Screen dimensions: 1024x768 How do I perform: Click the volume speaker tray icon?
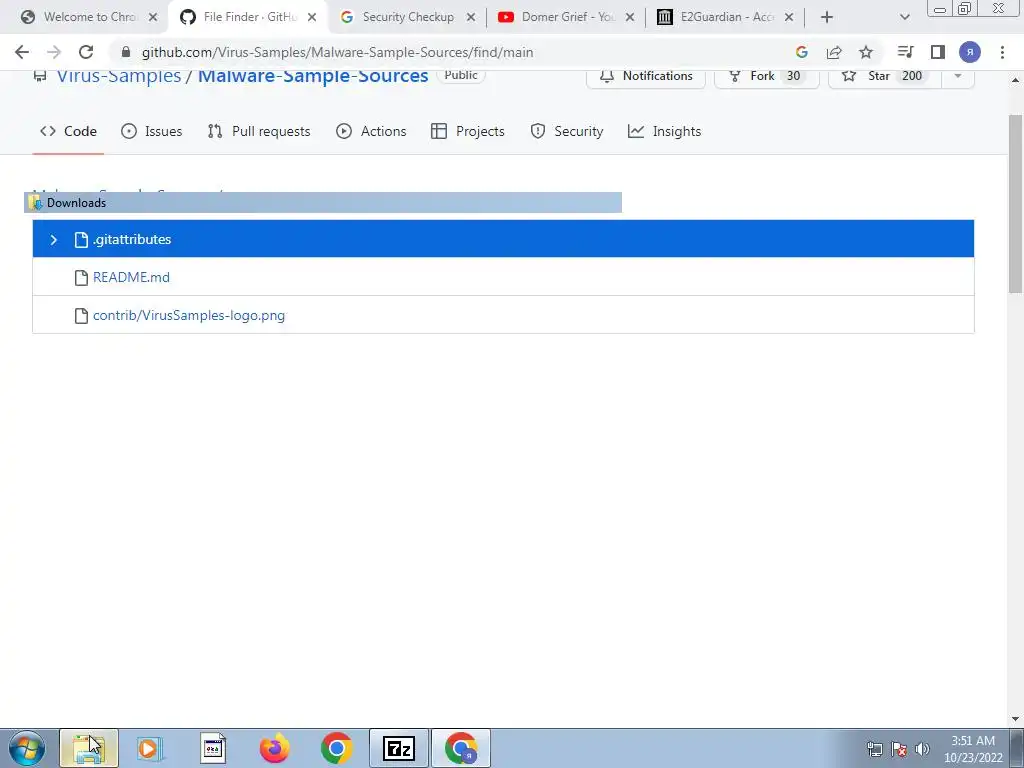(922, 749)
